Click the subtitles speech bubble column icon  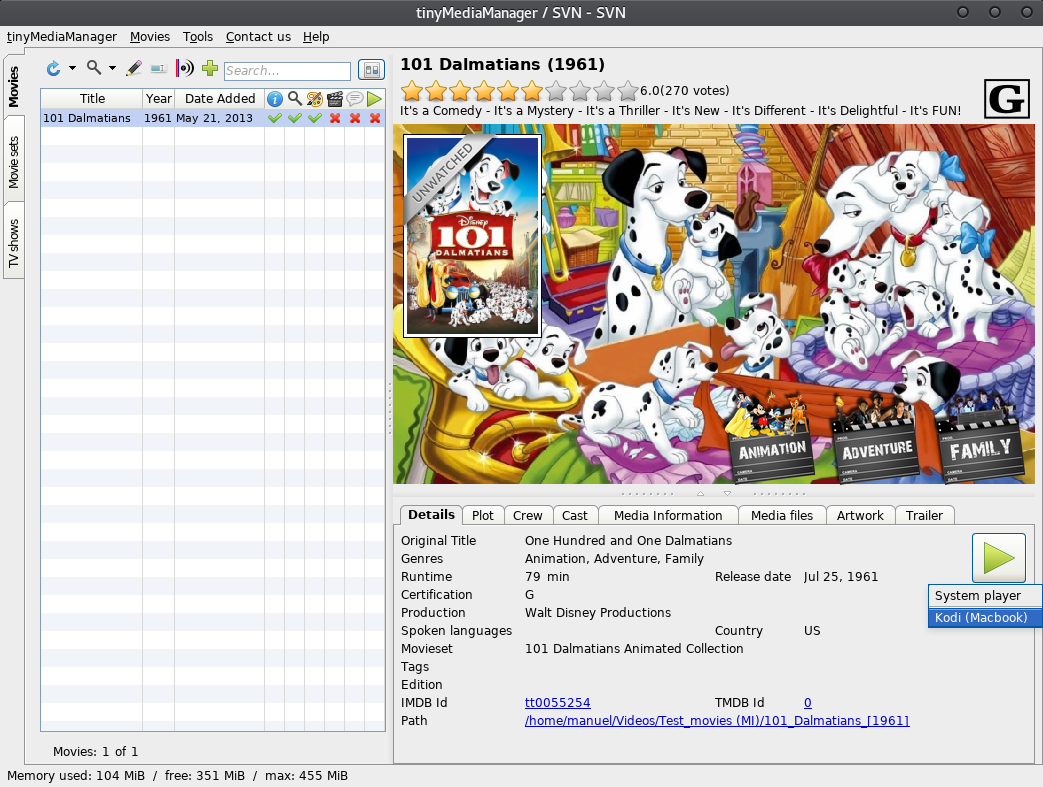(x=355, y=99)
